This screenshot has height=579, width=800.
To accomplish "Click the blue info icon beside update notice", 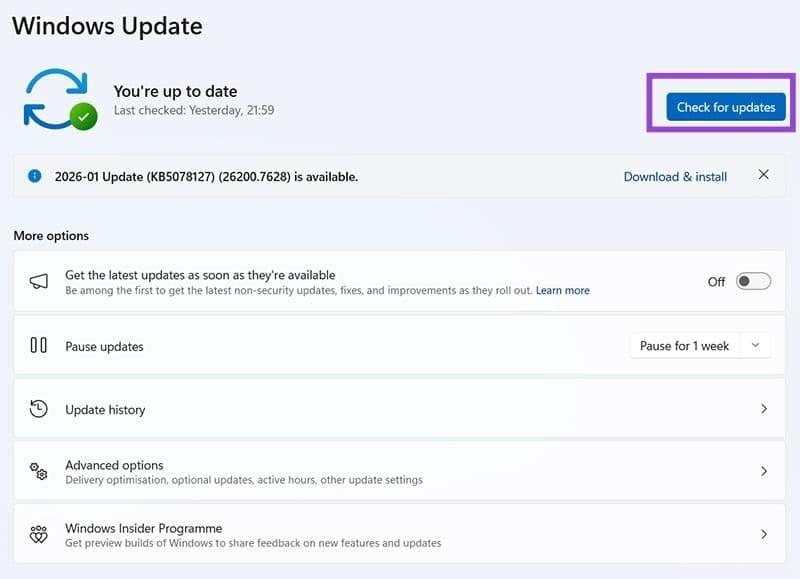I will (36, 176).
